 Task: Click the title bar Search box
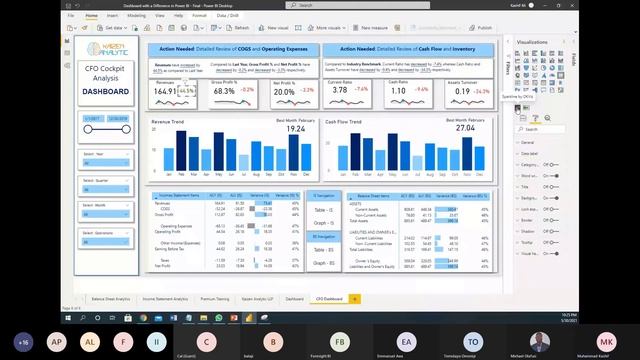[x=358, y=5]
